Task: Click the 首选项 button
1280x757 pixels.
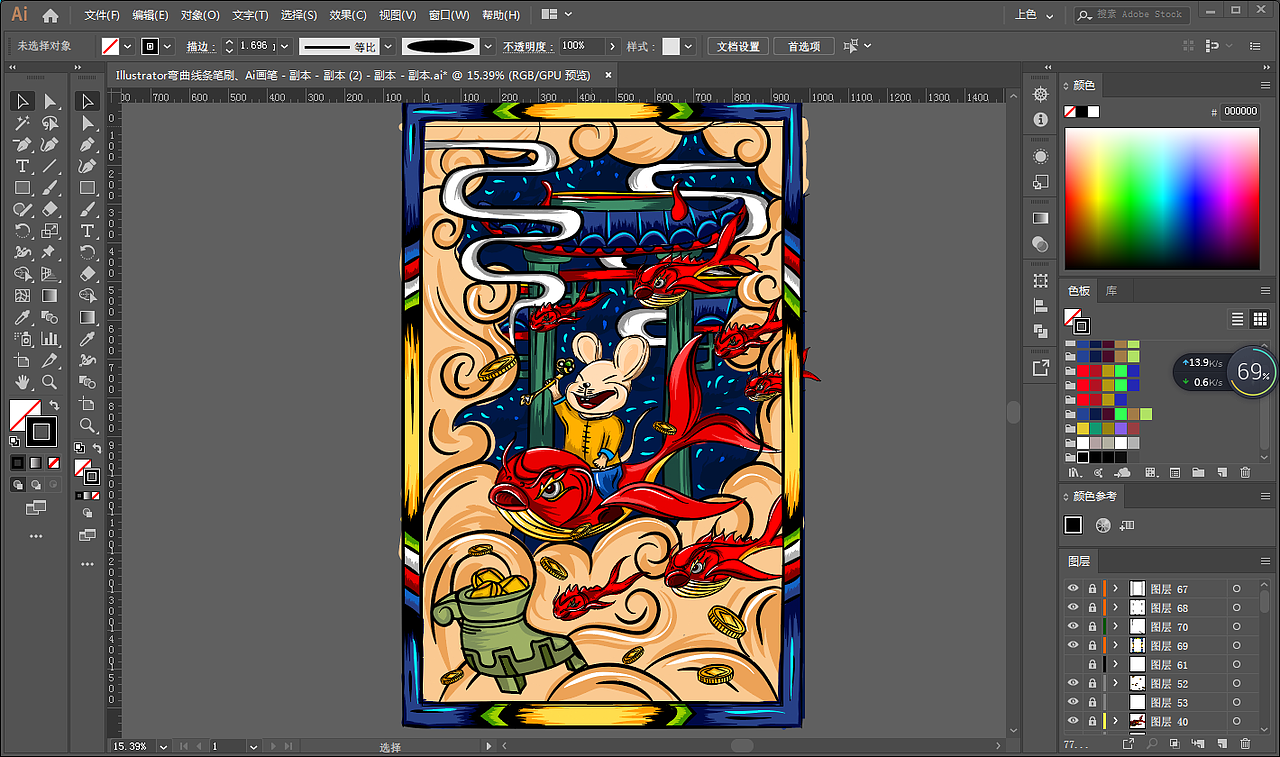Action: tap(804, 46)
